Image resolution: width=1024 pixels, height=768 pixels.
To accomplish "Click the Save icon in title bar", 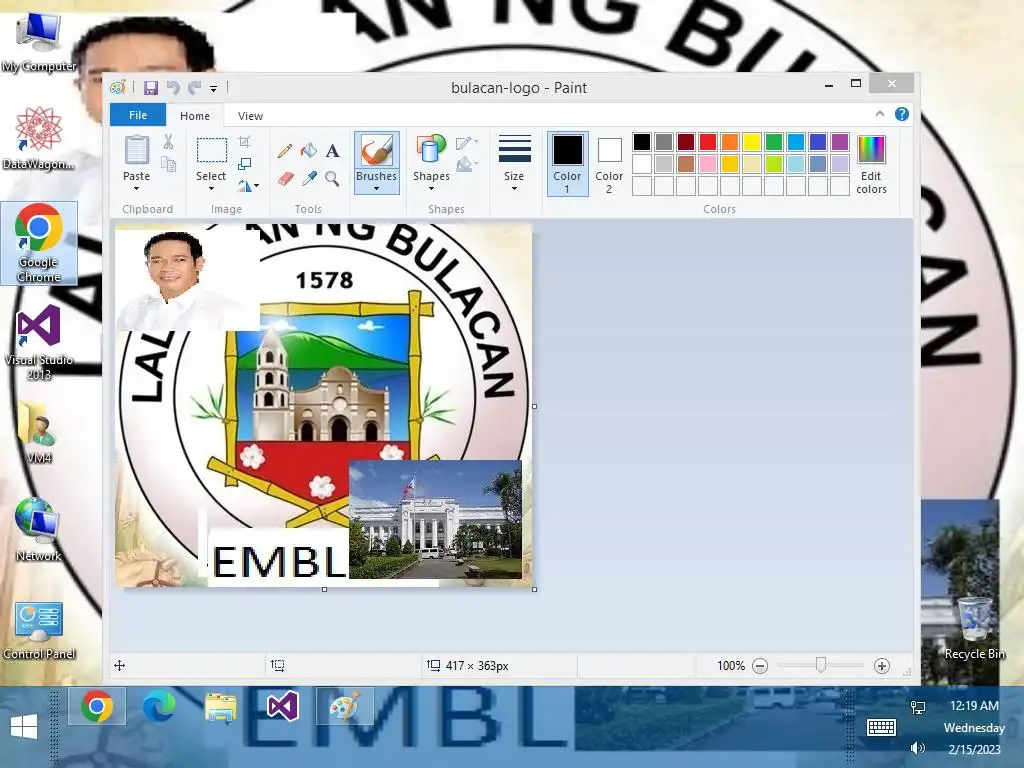I will (x=151, y=88).
